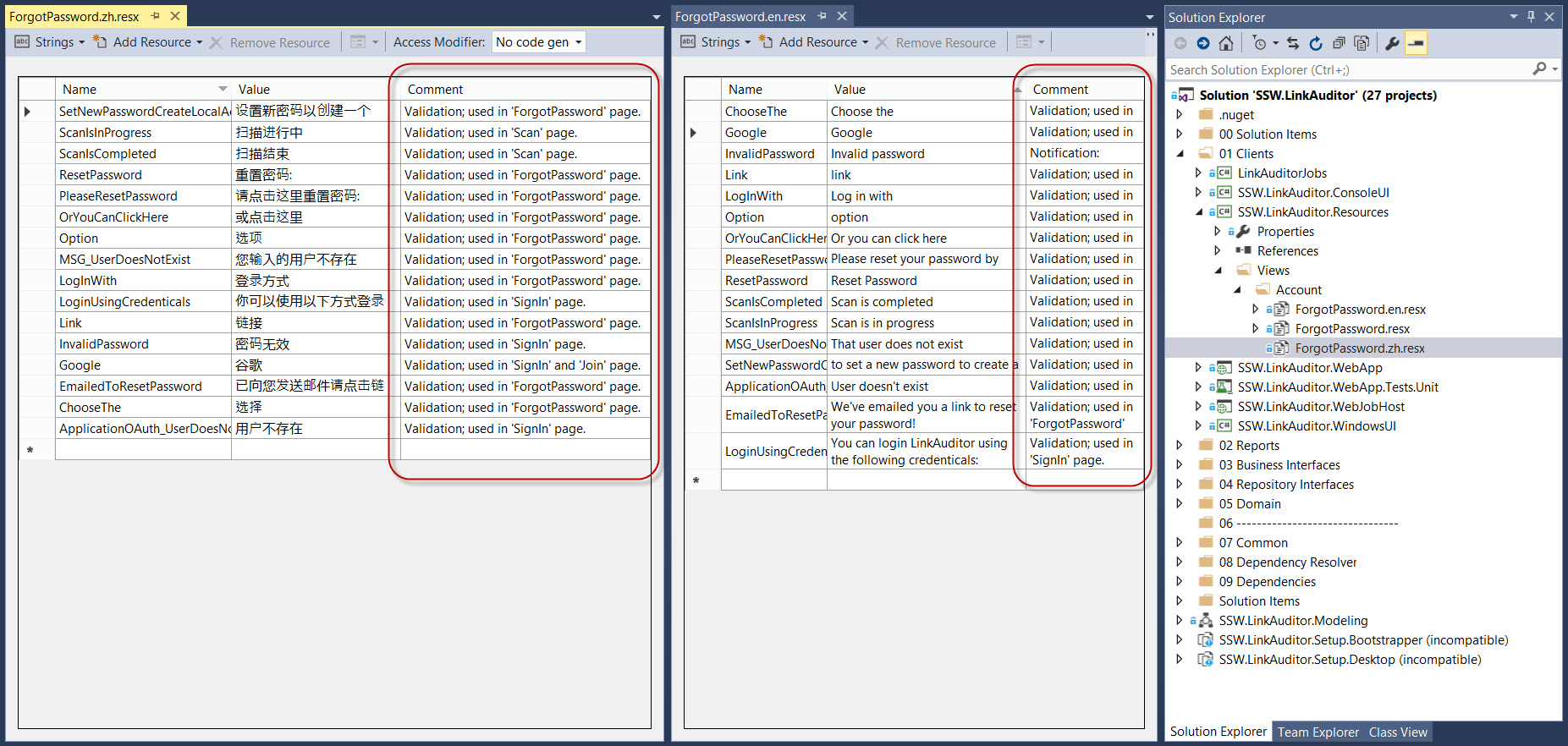
Task: Collapse the 01 Clients folder
Action: tap(1180, 154)
